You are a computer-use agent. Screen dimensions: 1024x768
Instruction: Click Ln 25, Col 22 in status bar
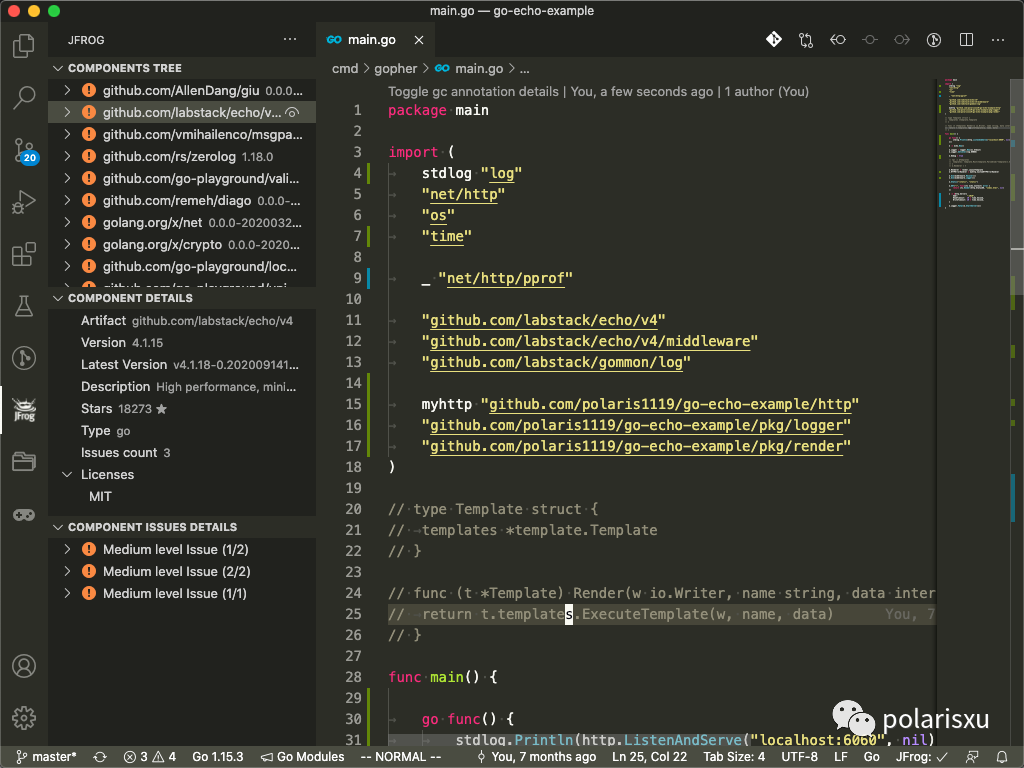pos(649,757)
